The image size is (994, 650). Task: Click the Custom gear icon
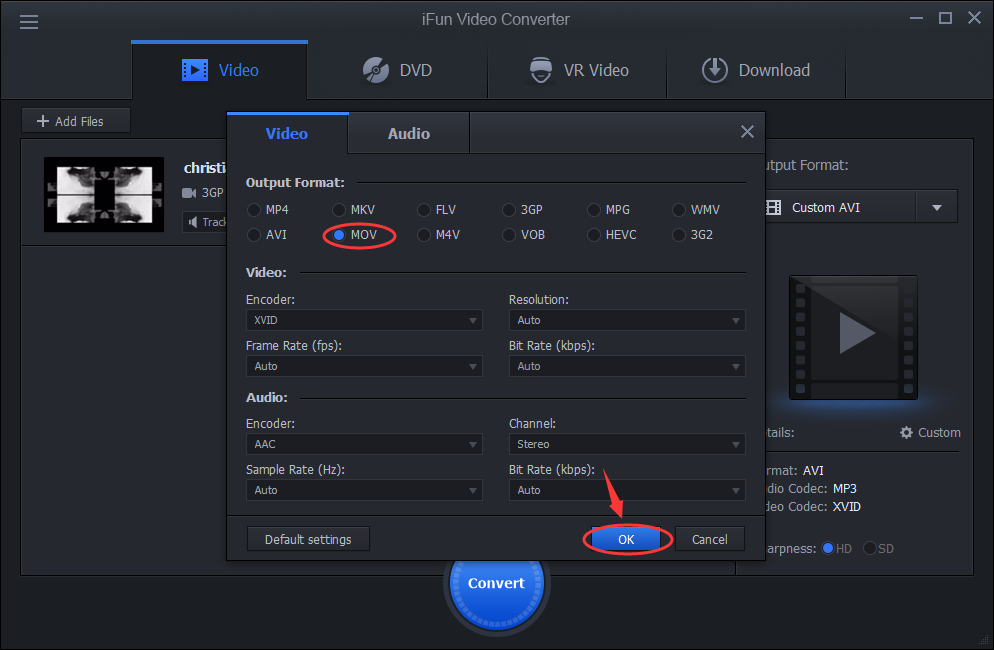(x=907, y=432)
